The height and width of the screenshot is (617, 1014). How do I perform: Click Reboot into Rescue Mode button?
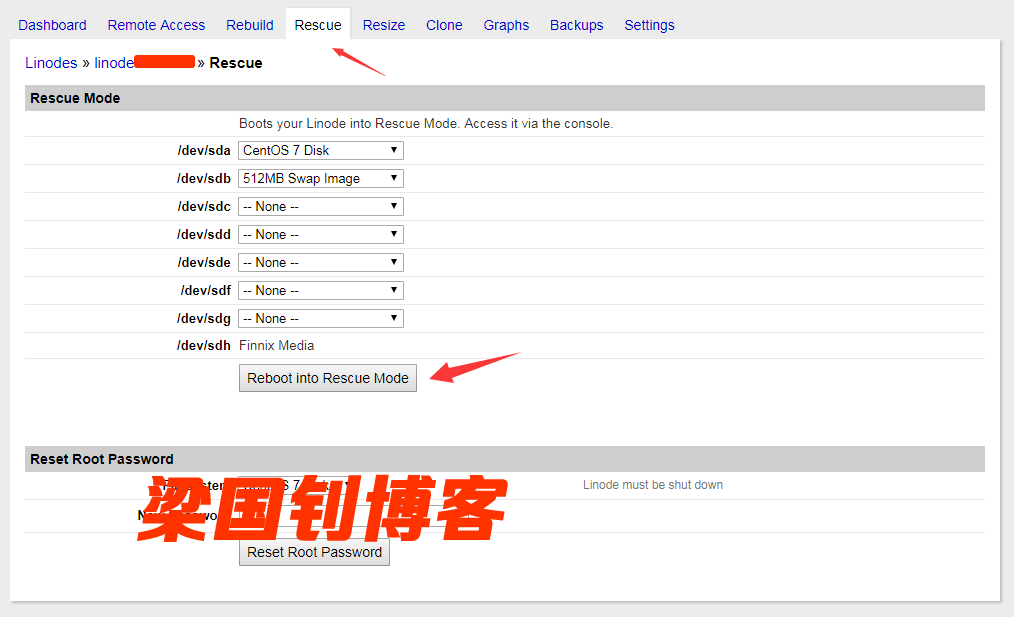(328, 378)
